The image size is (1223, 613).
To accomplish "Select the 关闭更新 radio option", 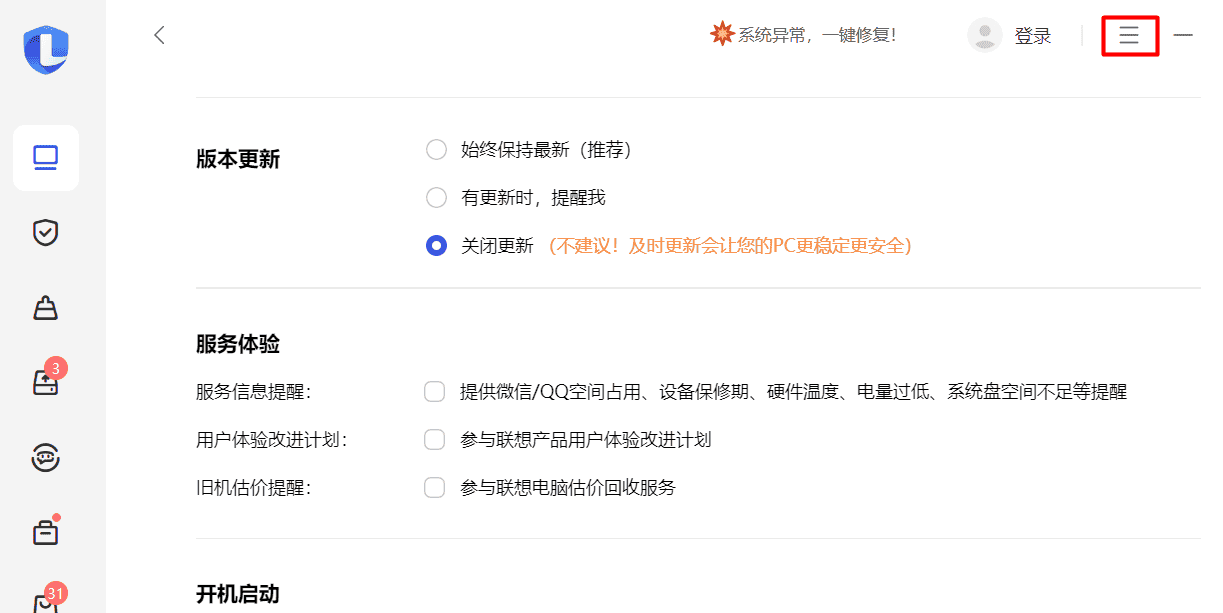I will pos(436,246).
